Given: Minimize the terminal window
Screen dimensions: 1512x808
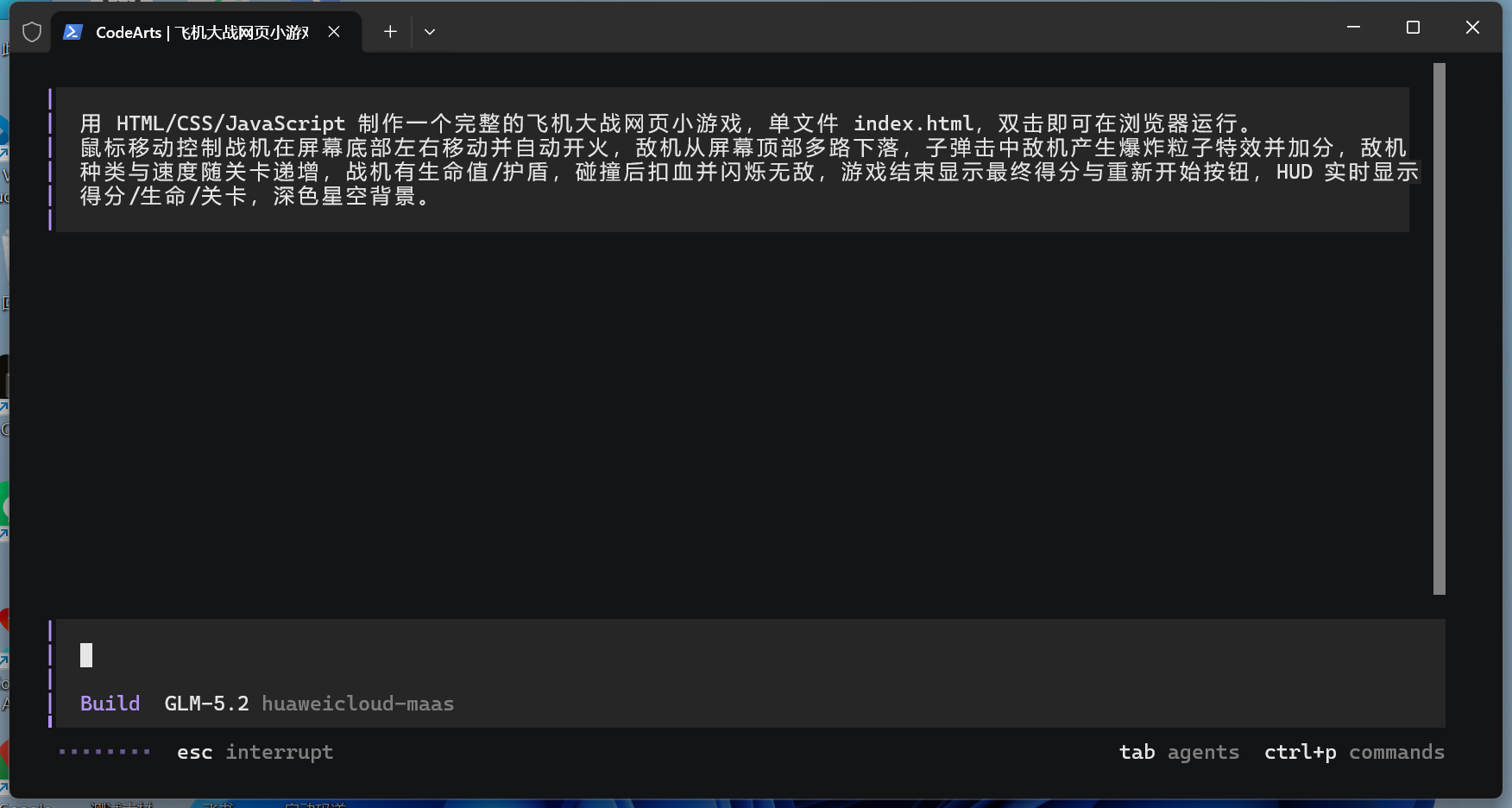Looking at the screenshot, I should click(1353, 28).
